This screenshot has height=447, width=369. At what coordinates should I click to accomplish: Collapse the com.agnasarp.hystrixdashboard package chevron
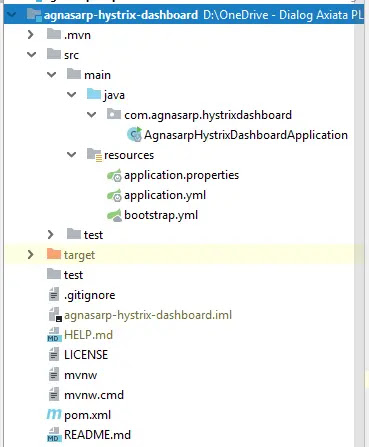(x=91, y=115)
